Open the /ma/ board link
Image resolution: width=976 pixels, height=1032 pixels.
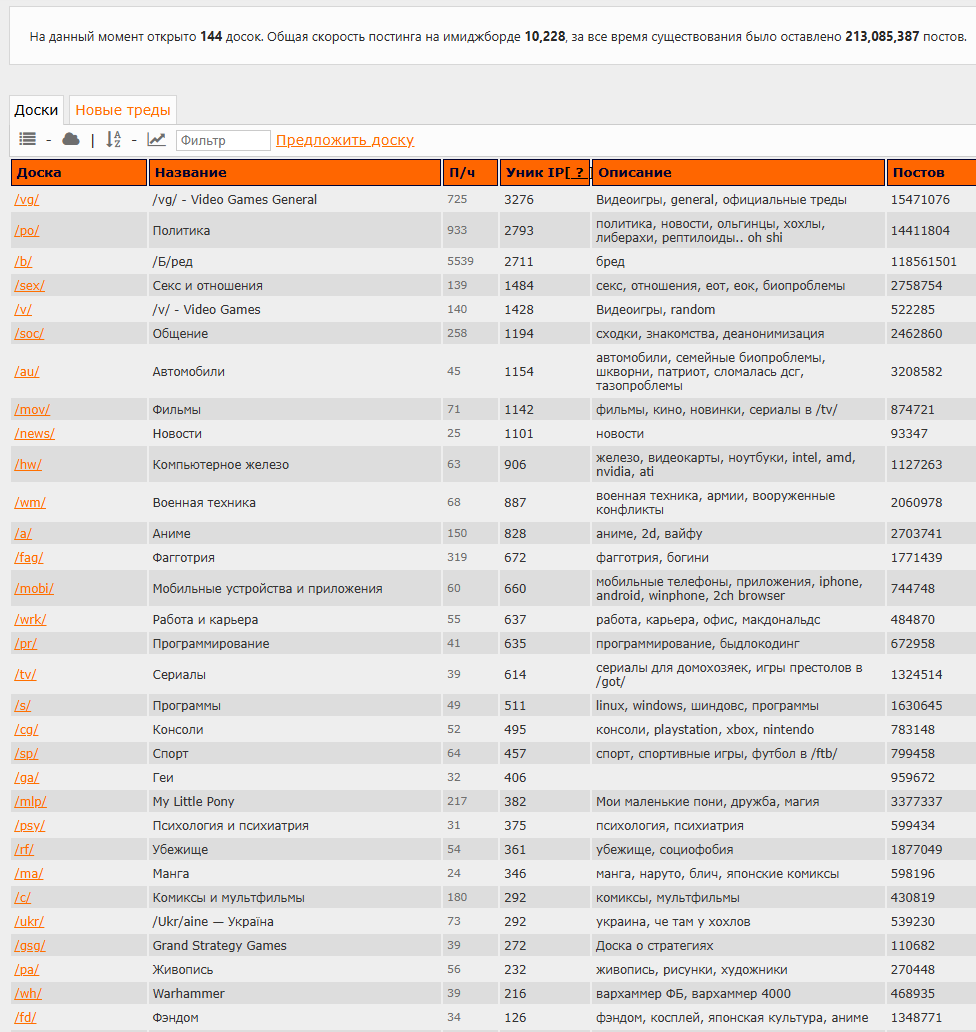(x=29, y=873)
